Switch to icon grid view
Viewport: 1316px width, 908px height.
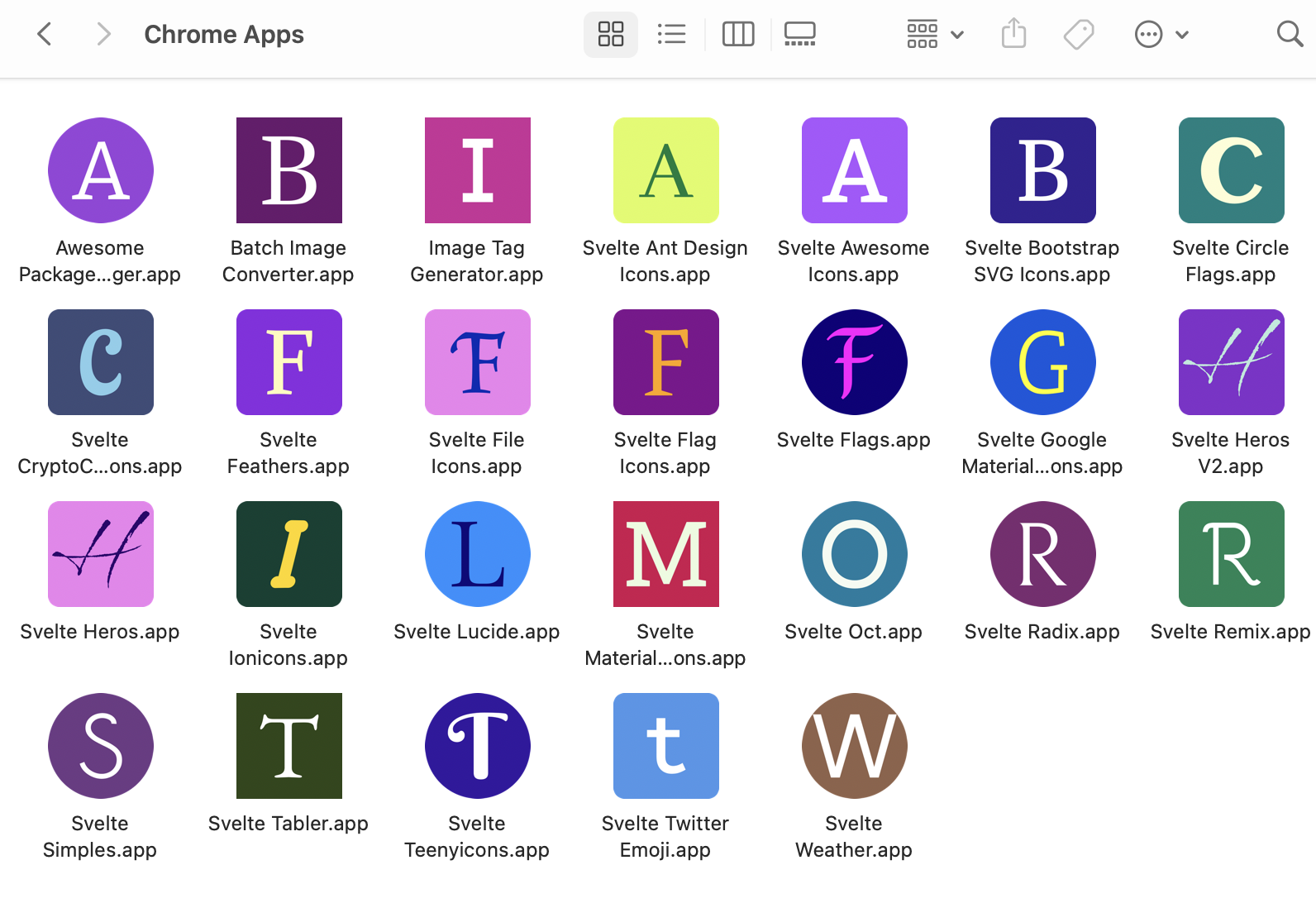(x=611, y=34)
